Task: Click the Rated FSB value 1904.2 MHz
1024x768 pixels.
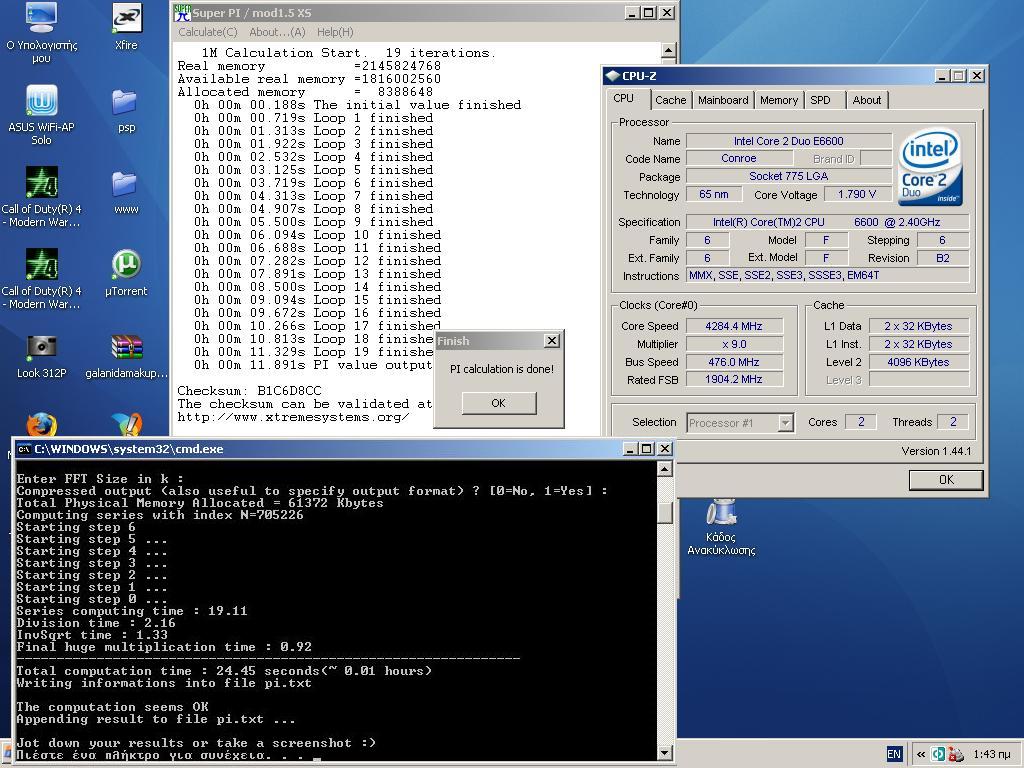Action: click(x=734, y=379)
